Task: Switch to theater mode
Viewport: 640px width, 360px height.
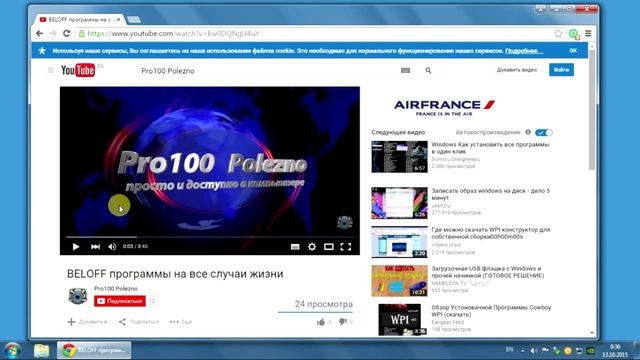Action: point(329,247)
